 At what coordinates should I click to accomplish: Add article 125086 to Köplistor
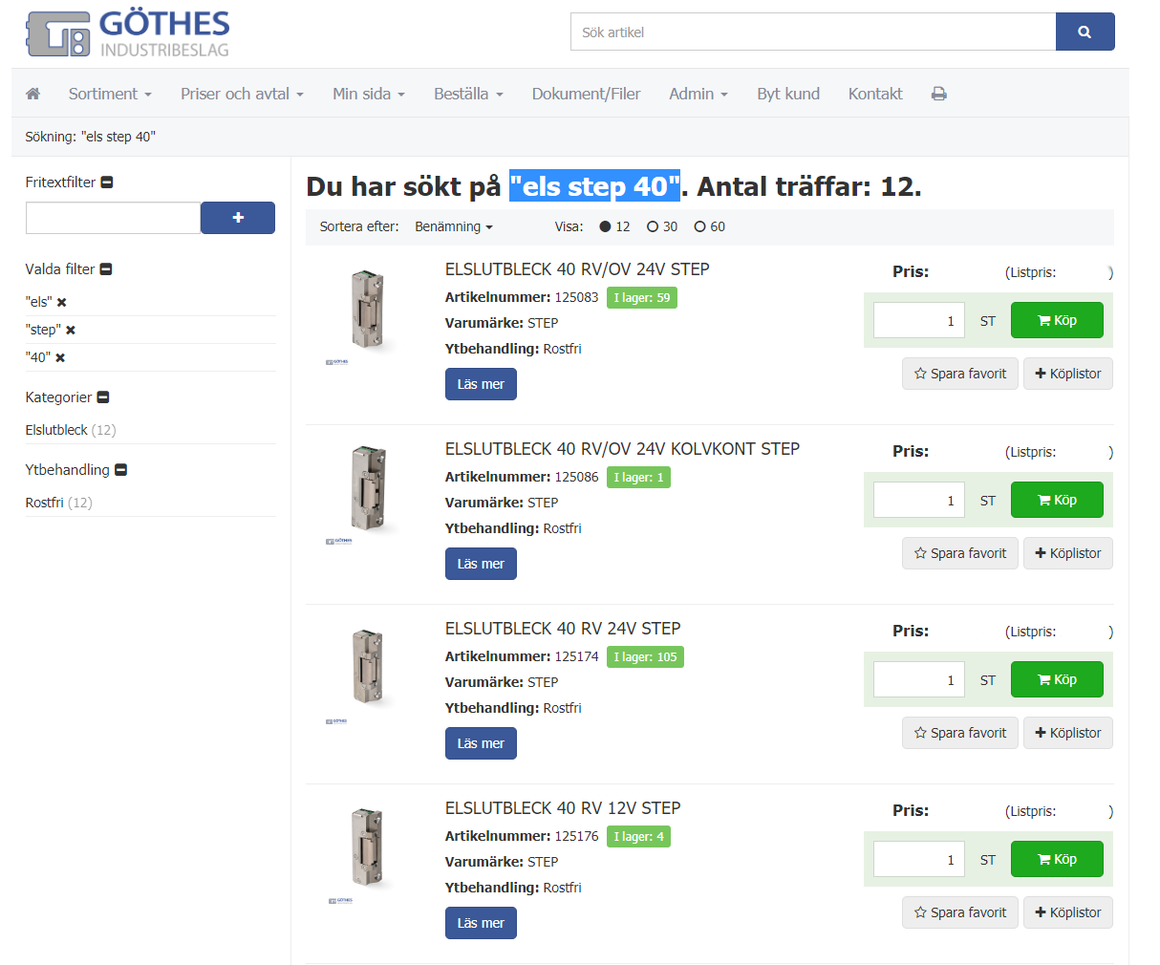[x=1068, y=554]
